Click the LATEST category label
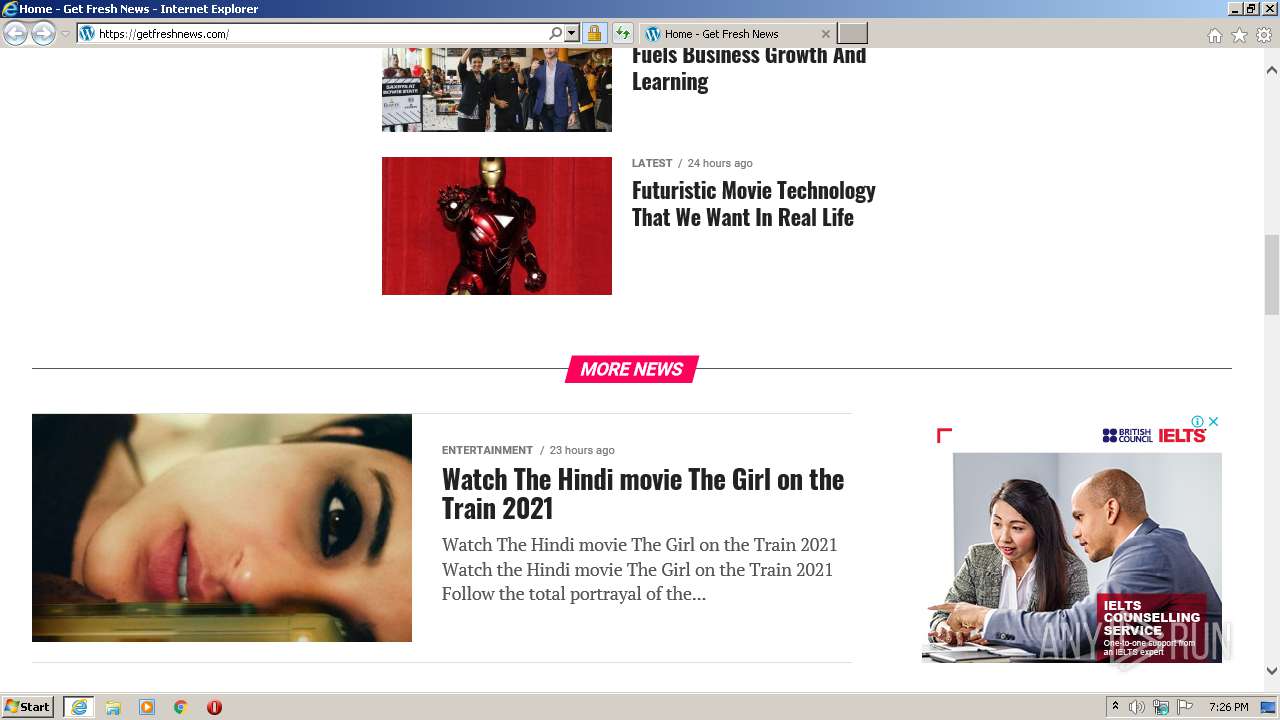The width and height of the screenshot is (1280, 720). point(652,163)
